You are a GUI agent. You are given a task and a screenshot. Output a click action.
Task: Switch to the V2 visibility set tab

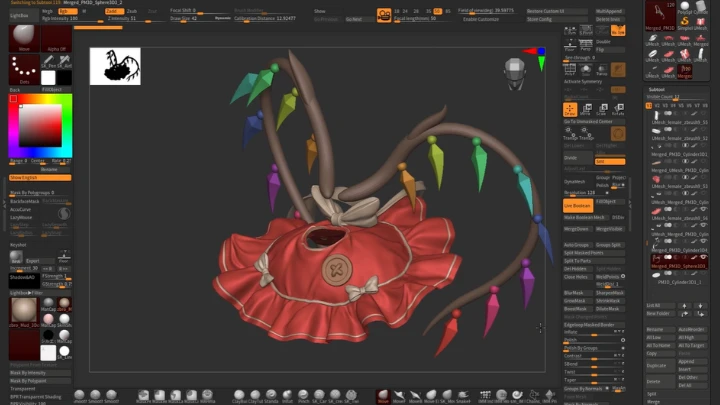tap(657, 106)
